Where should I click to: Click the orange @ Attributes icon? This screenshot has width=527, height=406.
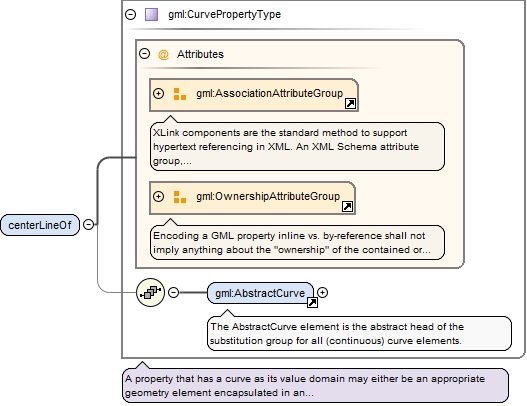[163, 54]
